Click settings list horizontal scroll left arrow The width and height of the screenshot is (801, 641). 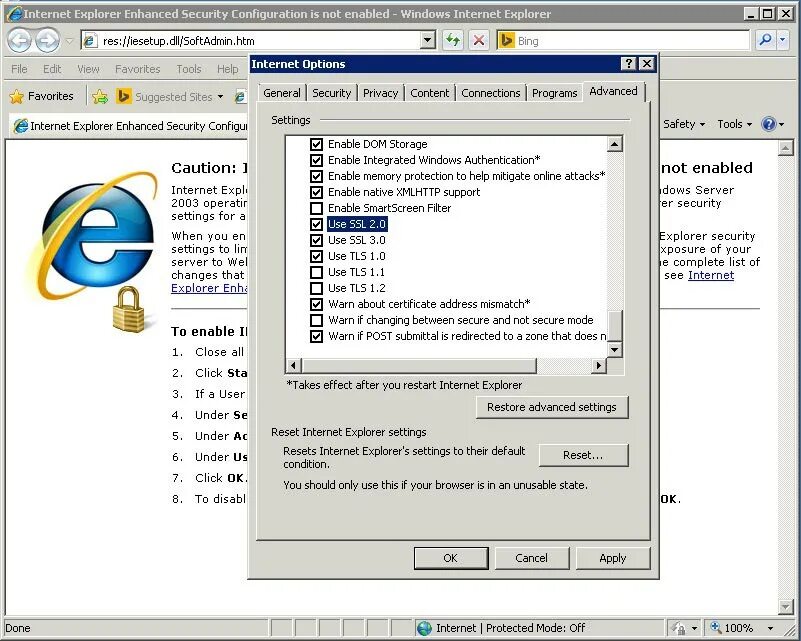coord(293,365)
